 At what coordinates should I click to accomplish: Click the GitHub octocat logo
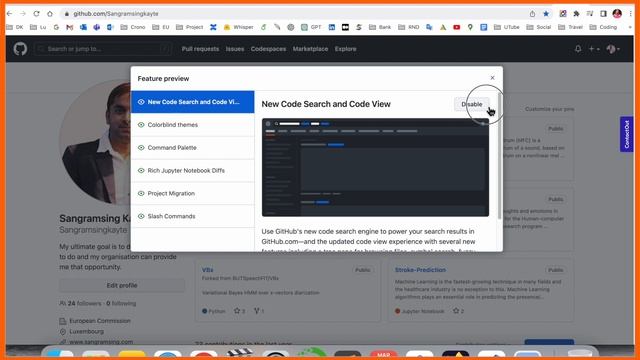click(20, 49)
